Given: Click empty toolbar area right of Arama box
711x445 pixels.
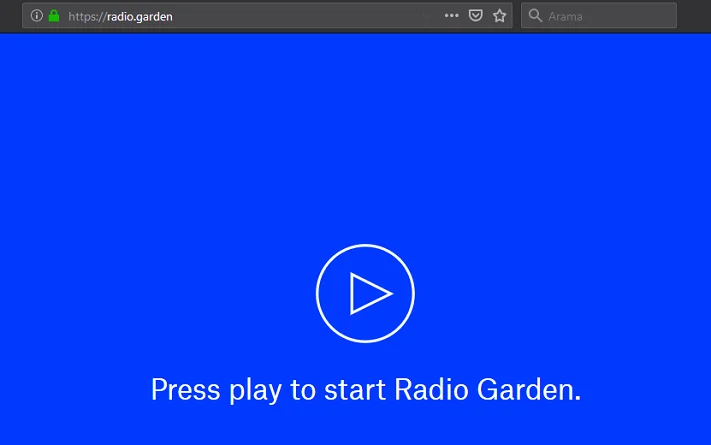Looking at the screenshot, I should pos(694,16).
